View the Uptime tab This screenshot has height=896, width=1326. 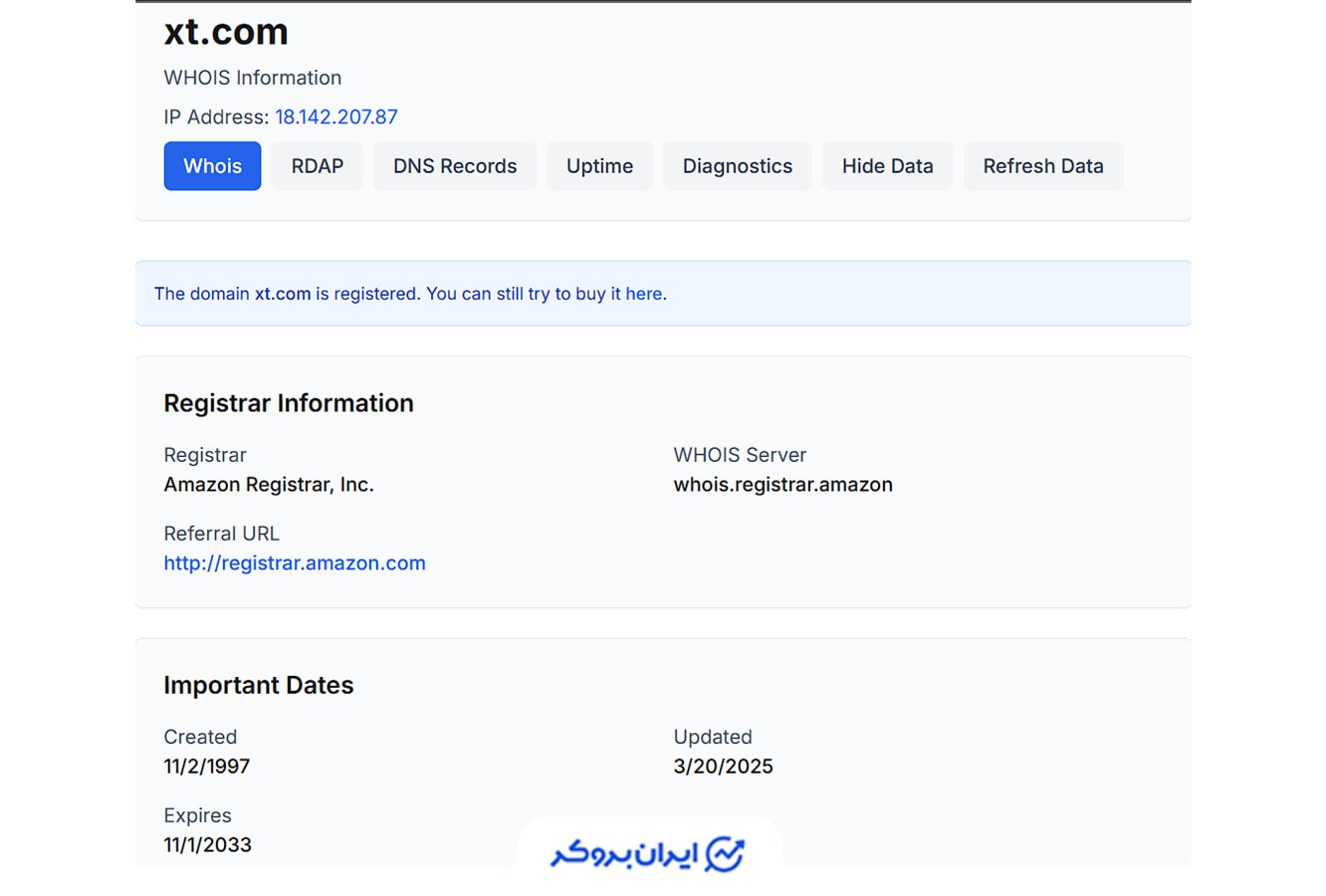599,166
